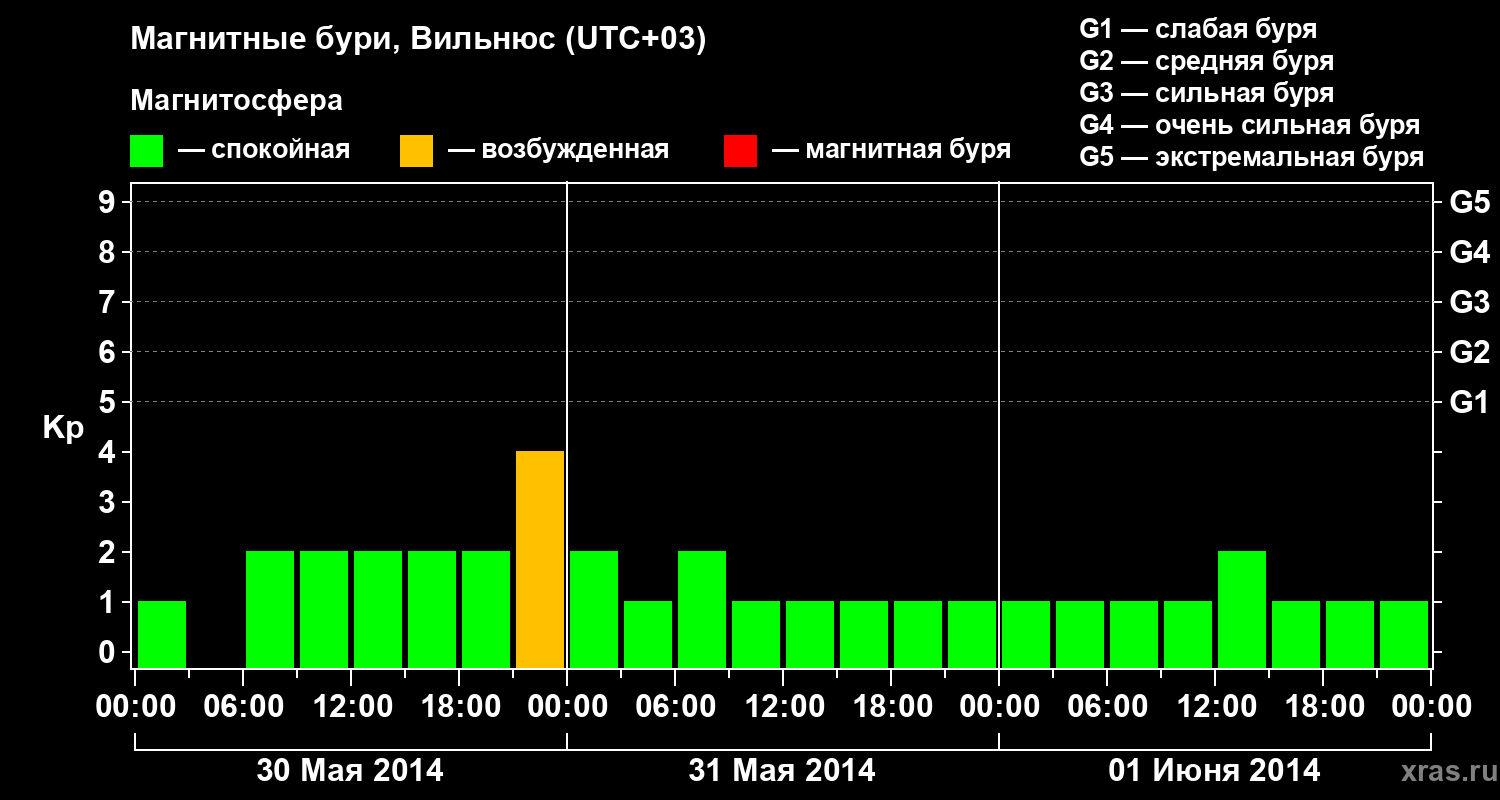Select the orange Kp 4 bar on 30 Мая
1500x800 pixels.
[x=540, y=559]
